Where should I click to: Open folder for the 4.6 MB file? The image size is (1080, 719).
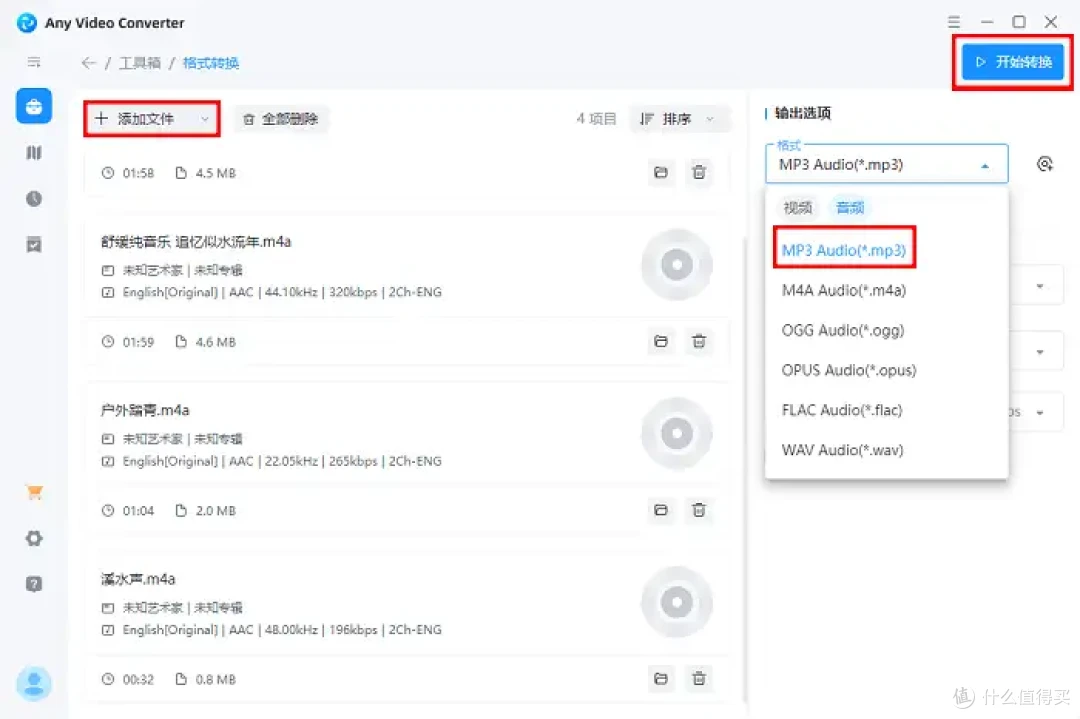[661, 341]
